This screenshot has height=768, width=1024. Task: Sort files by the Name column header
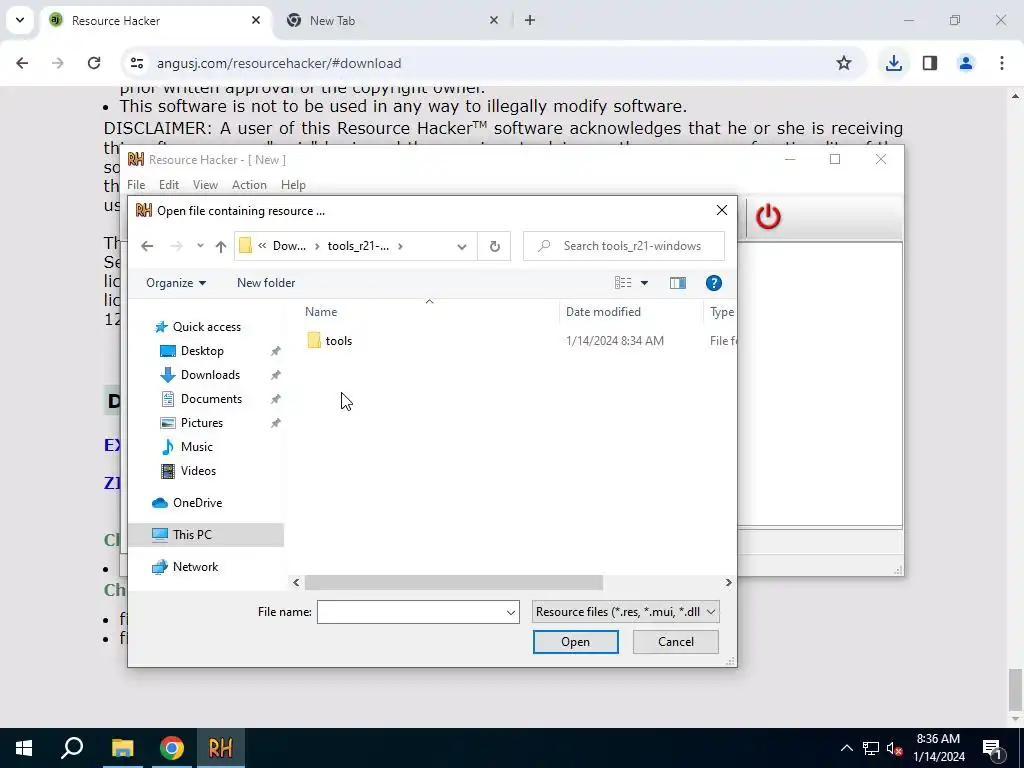tap(428, 312)
